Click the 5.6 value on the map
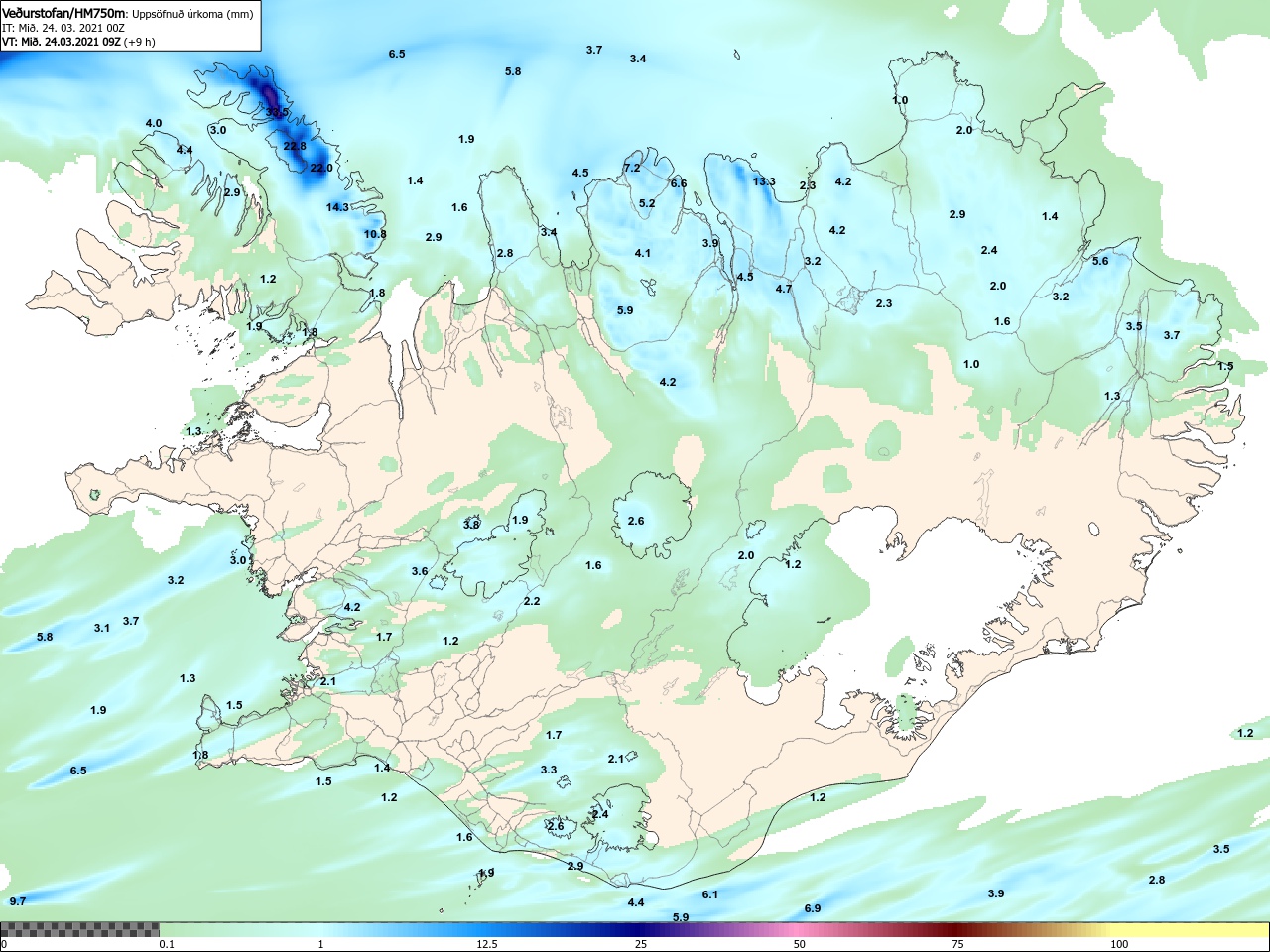 coord(1100,261)
